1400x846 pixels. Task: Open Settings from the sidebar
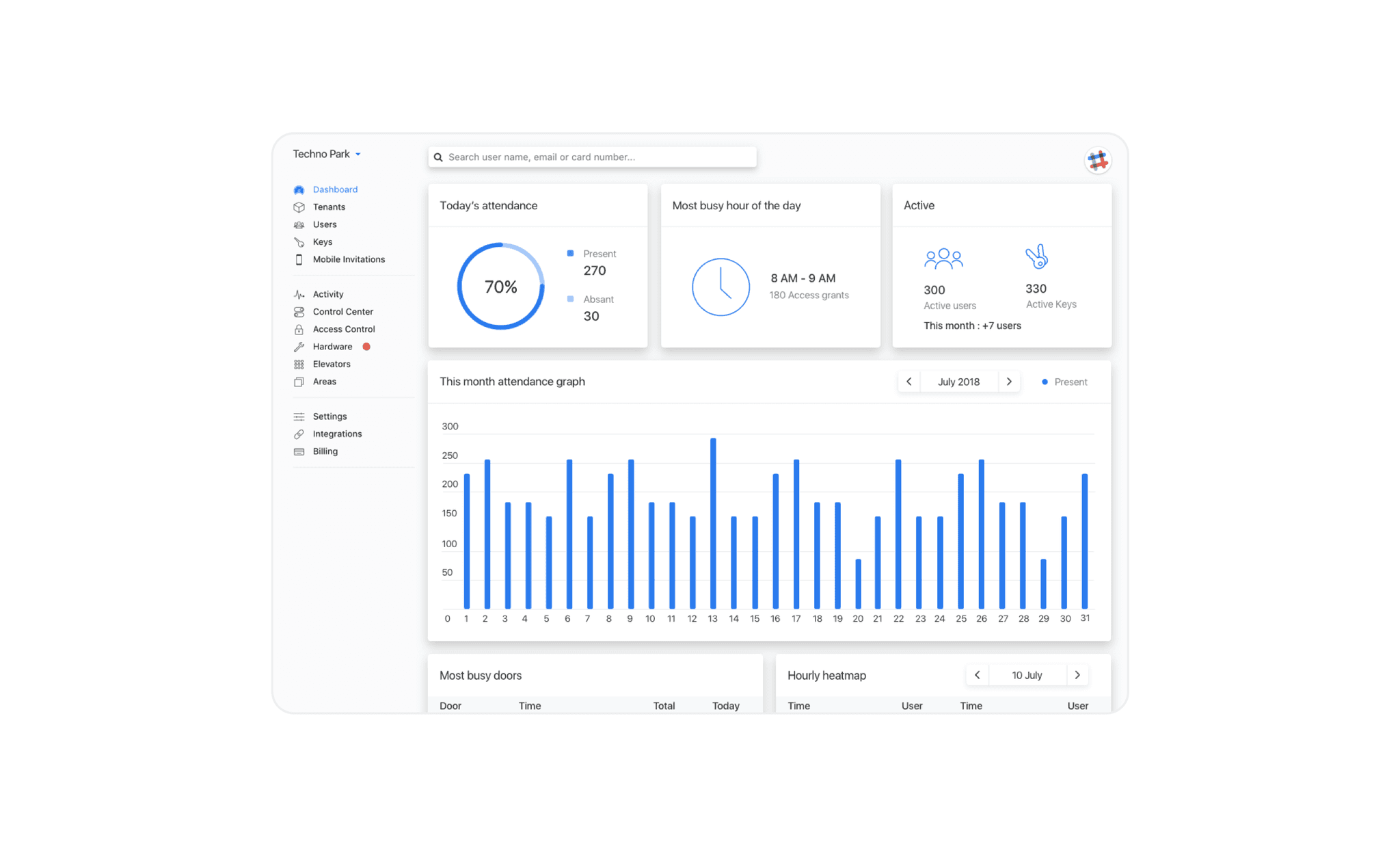click(x=329, y=417)
